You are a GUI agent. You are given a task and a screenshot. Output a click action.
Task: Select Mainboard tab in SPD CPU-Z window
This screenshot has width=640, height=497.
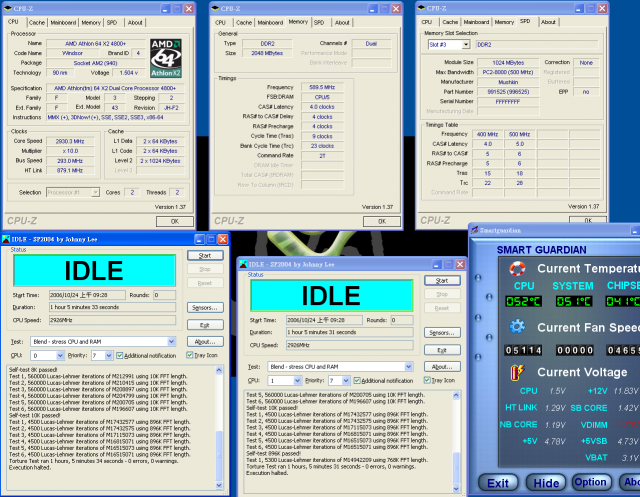click(476, 22)
